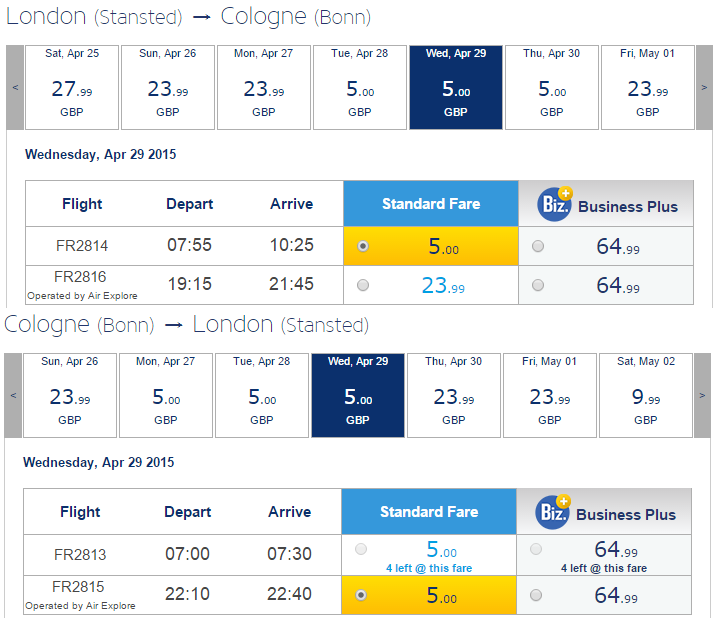Click the outbound Business Plus Biz icon

(x=554, y=204)
